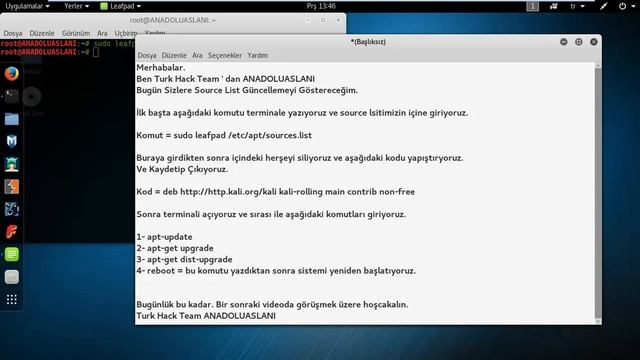
Task: Click the line '1- apt-update'
Action: 164,237
